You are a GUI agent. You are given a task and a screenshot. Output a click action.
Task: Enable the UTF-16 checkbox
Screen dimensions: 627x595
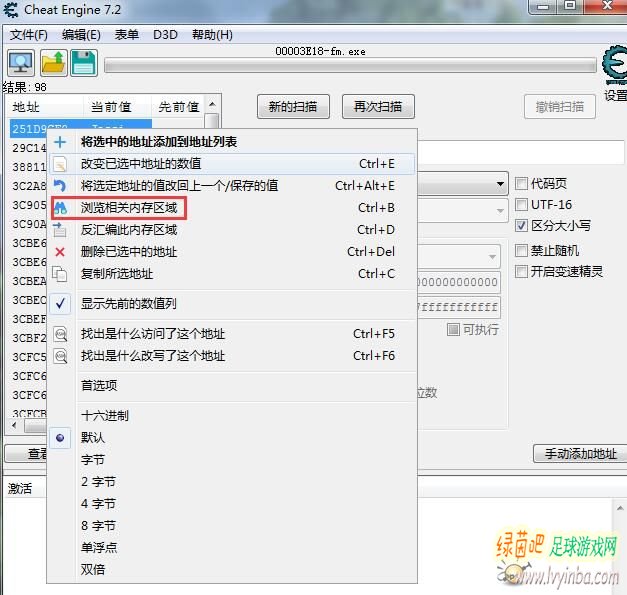tap(521, 205)
